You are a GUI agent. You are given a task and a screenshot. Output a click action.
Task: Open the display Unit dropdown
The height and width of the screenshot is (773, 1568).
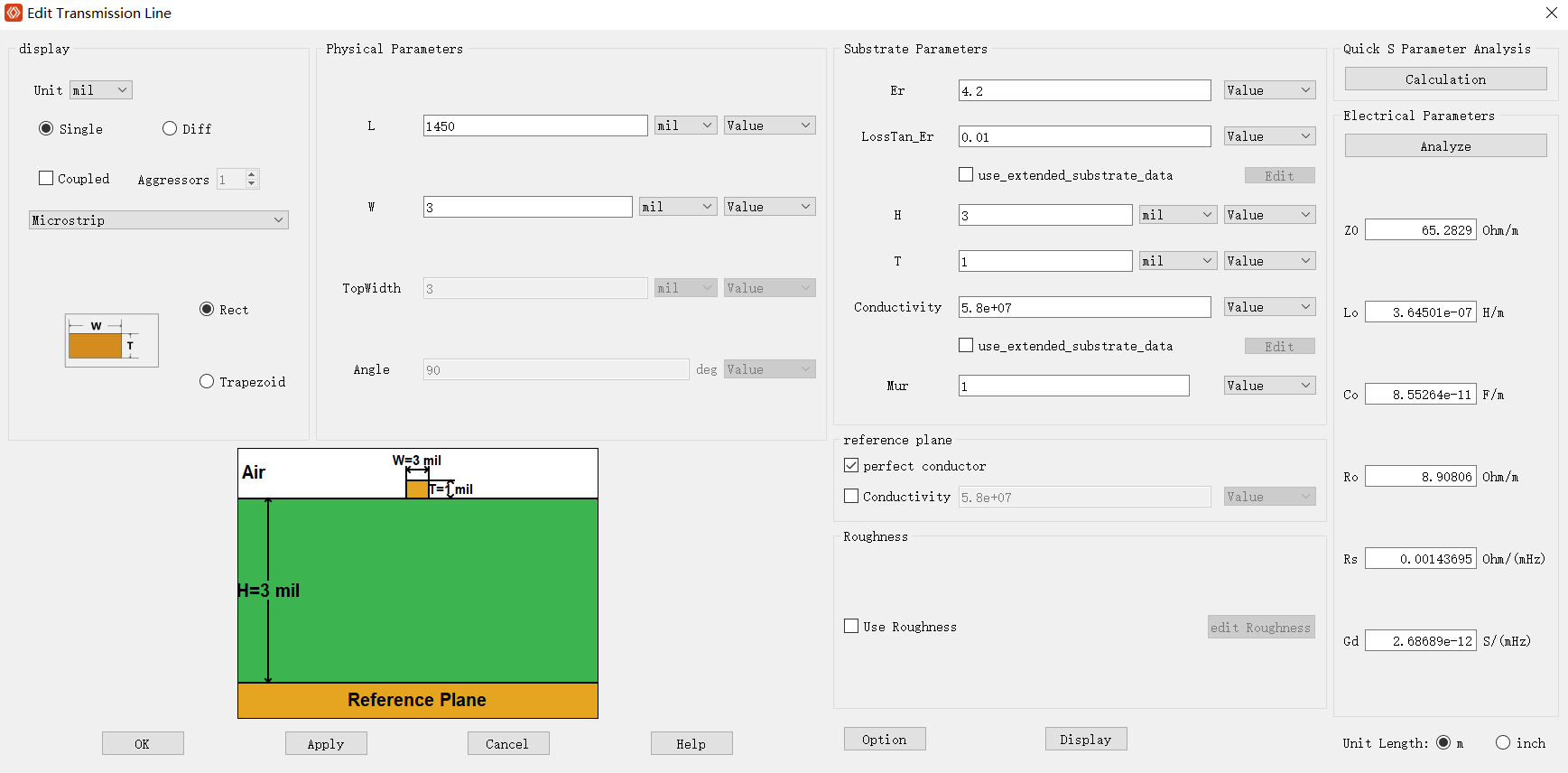[x=101, y=89]
